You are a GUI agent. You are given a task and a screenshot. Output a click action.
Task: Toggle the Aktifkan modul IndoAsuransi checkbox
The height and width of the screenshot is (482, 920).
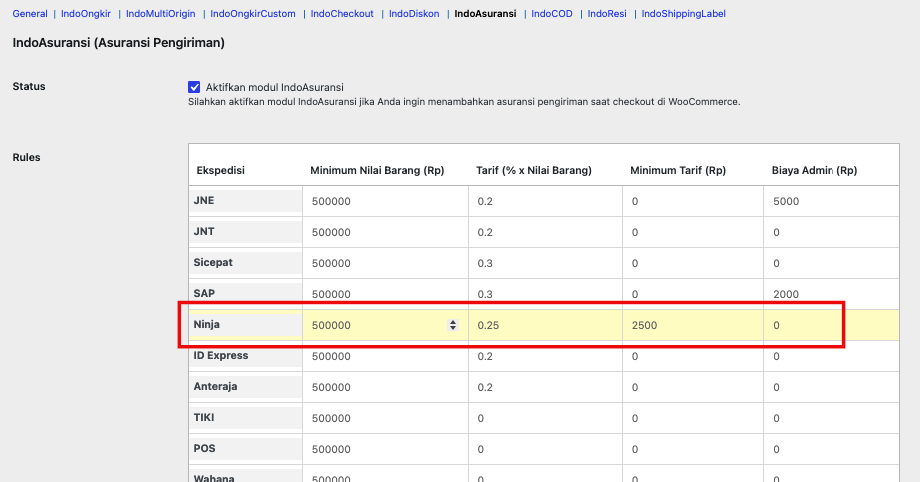click(194, 87)
